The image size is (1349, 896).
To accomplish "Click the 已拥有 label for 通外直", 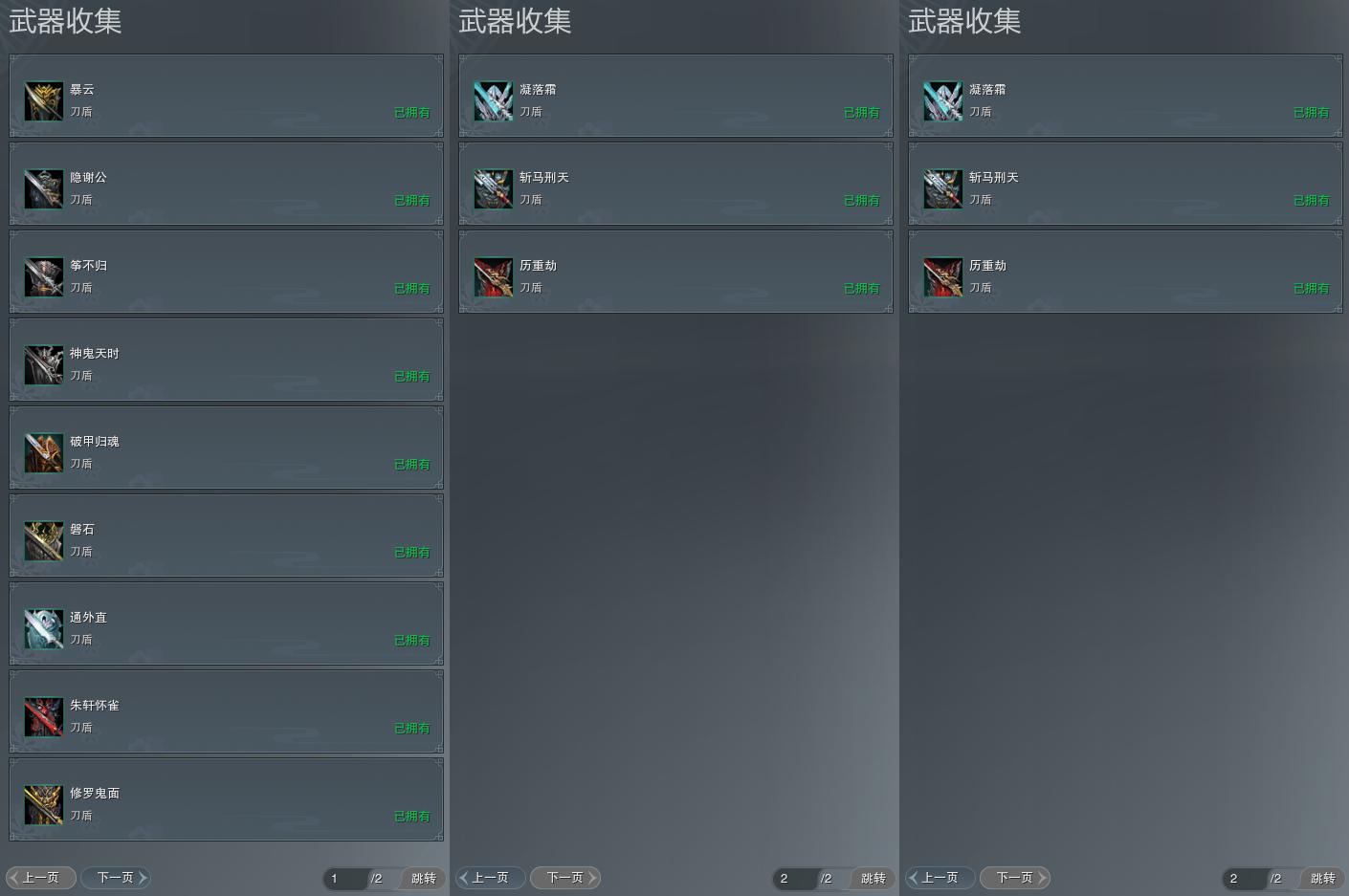I will pyautogui.click(x=412, y=640).
